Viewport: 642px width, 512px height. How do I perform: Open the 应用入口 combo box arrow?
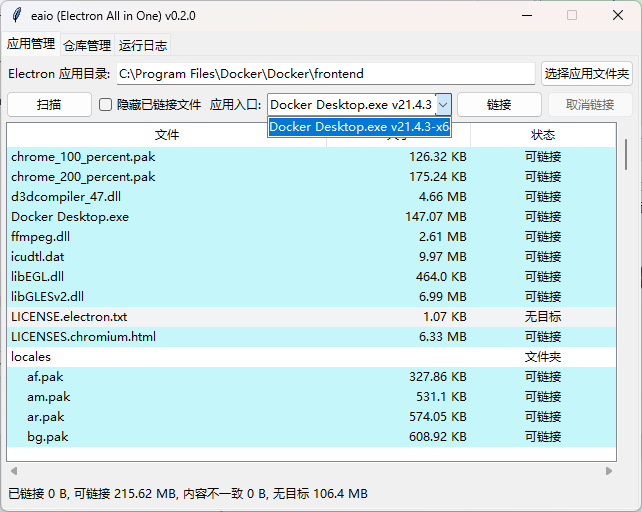click(x=443, y=105)
